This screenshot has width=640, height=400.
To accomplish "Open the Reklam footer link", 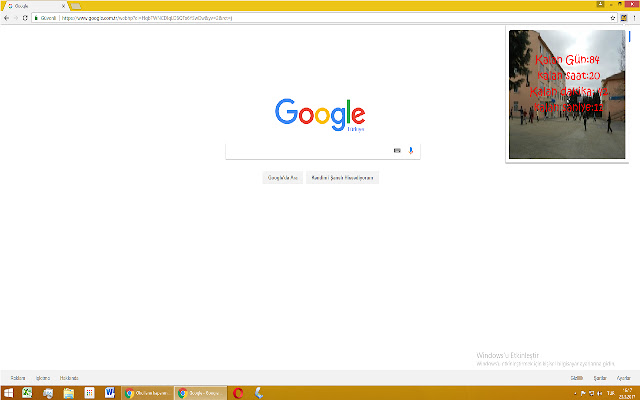I will (18, 378).
